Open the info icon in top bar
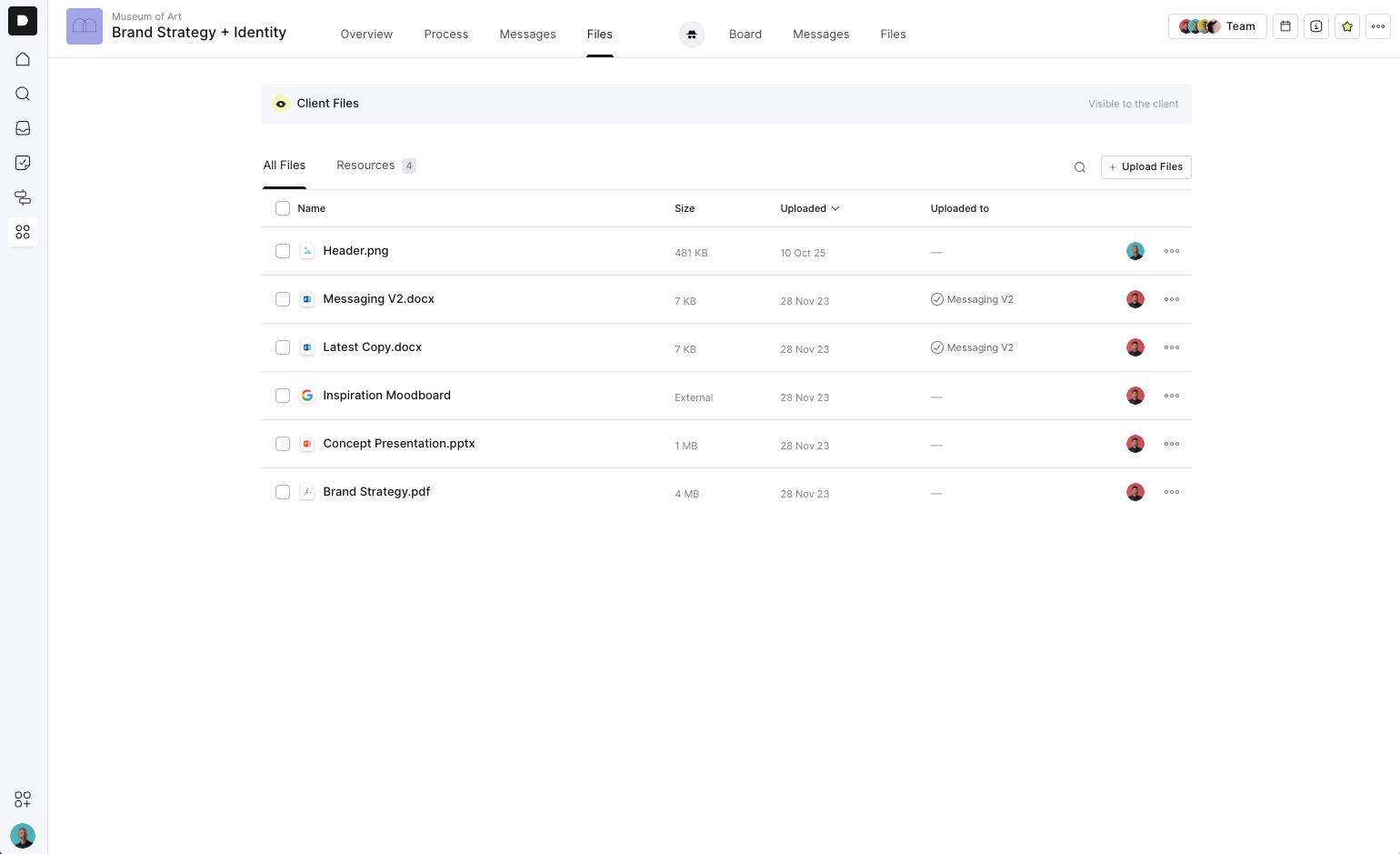 [x=1316, y=26]
